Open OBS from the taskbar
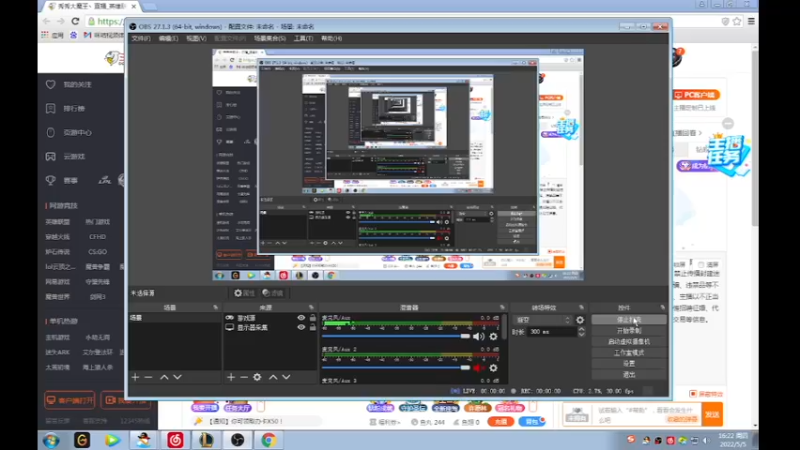 (237, 440)
